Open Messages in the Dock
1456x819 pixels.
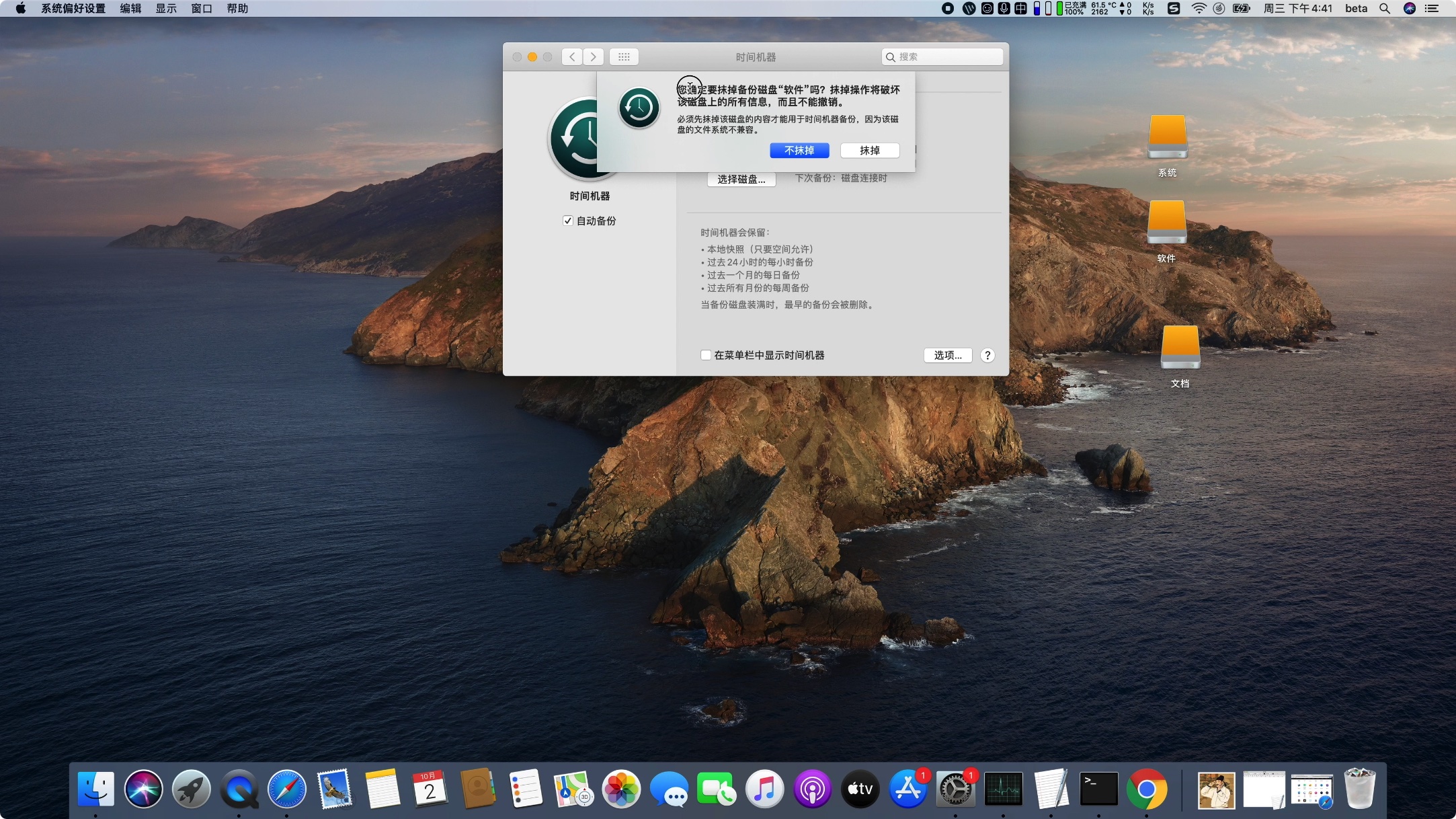pos(669,789)
